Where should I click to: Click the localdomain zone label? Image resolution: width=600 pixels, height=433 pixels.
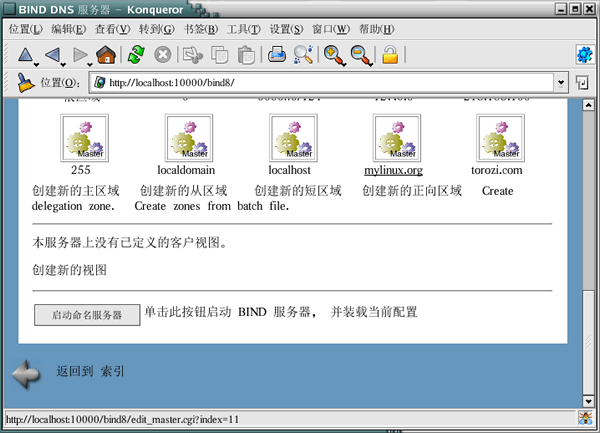pyautogui.click(x=186, y=170)
